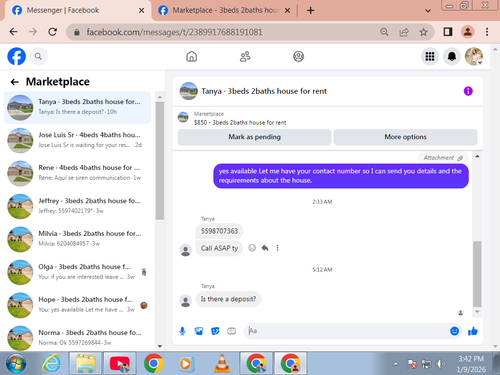Click the Is there a deposit? message

tap(228, 299)
